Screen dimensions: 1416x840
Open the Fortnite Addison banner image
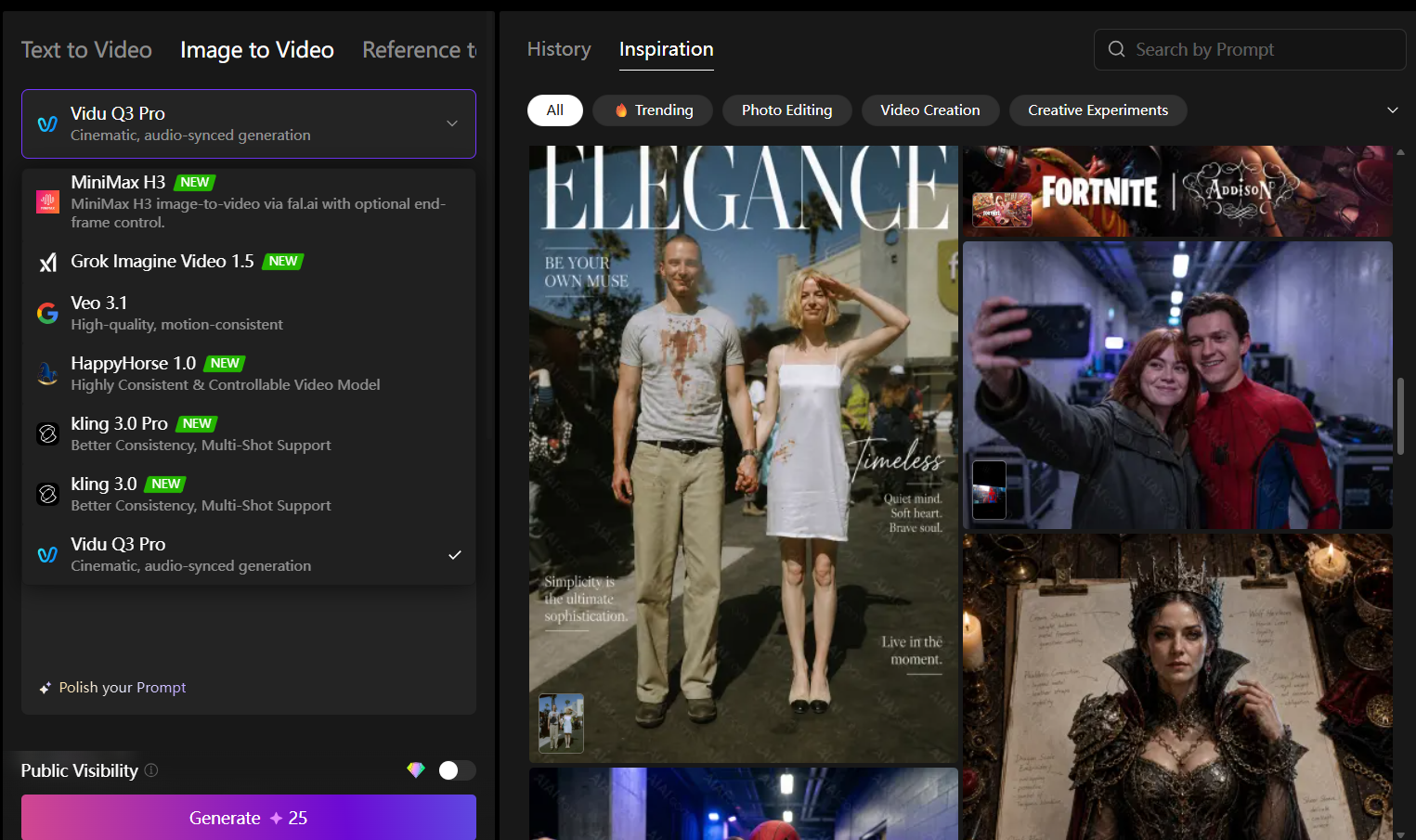tap(1177, 190)
